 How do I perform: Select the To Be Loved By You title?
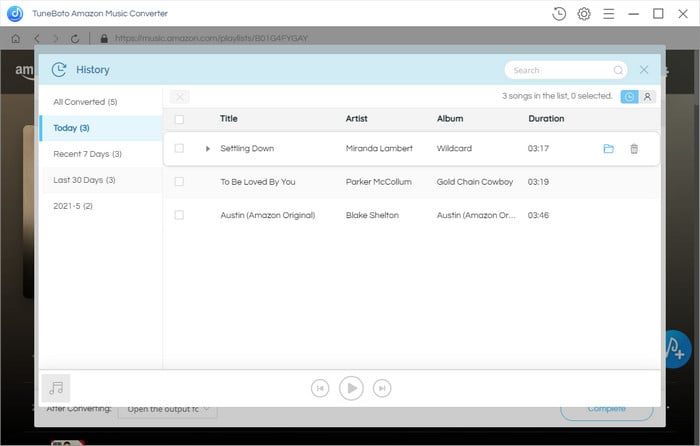(x=258, y=182)
